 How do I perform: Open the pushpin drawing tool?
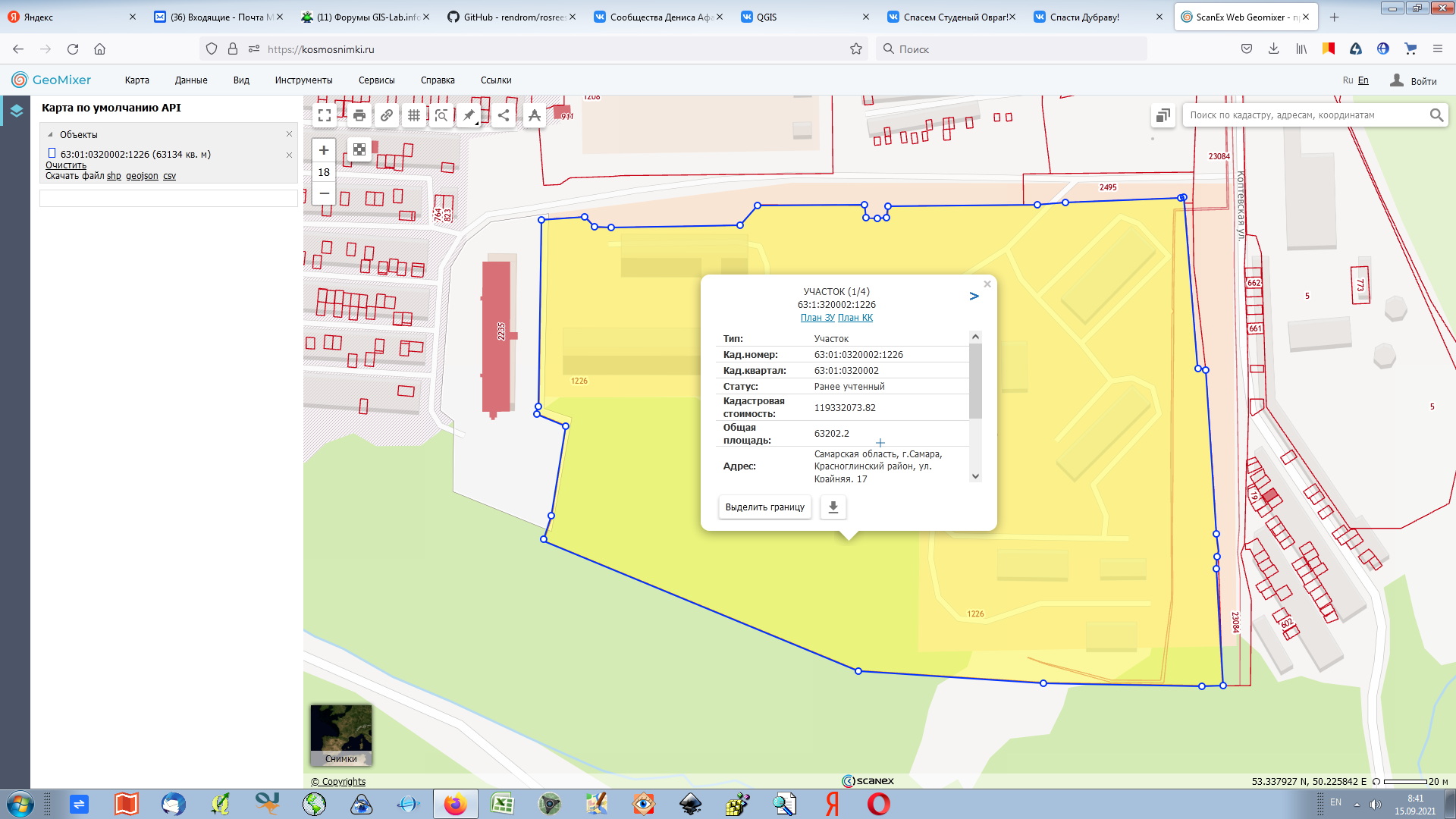[x=469, y=115]
